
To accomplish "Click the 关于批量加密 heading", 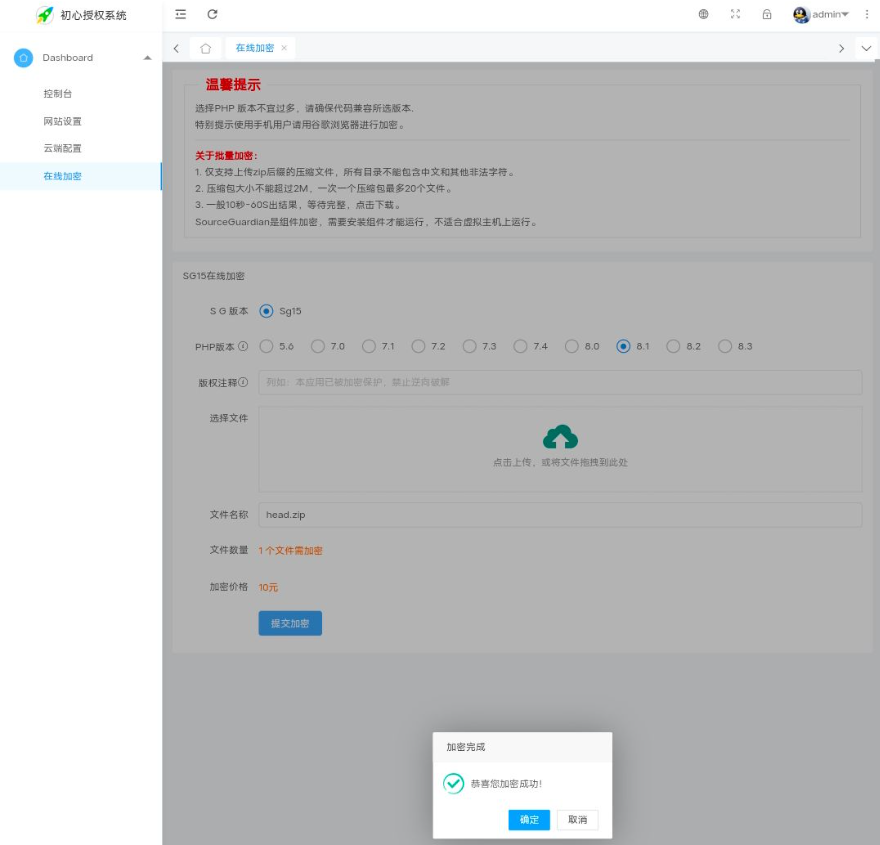I will [226, 155].
